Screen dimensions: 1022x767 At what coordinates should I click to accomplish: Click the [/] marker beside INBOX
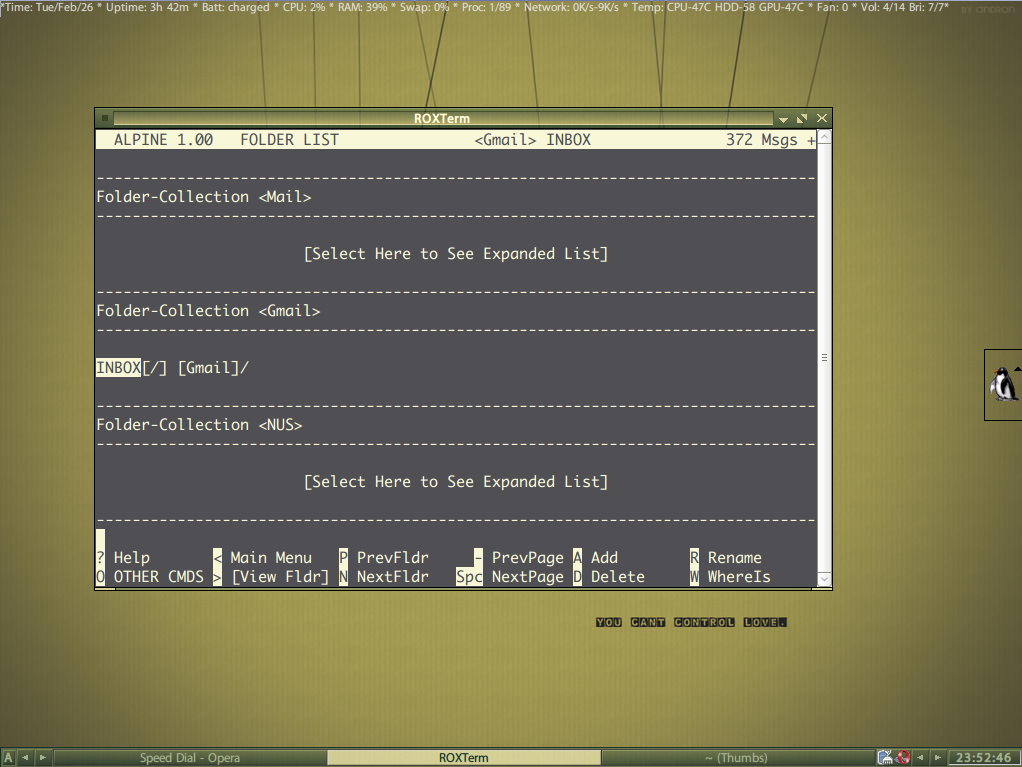pos(154,368)
